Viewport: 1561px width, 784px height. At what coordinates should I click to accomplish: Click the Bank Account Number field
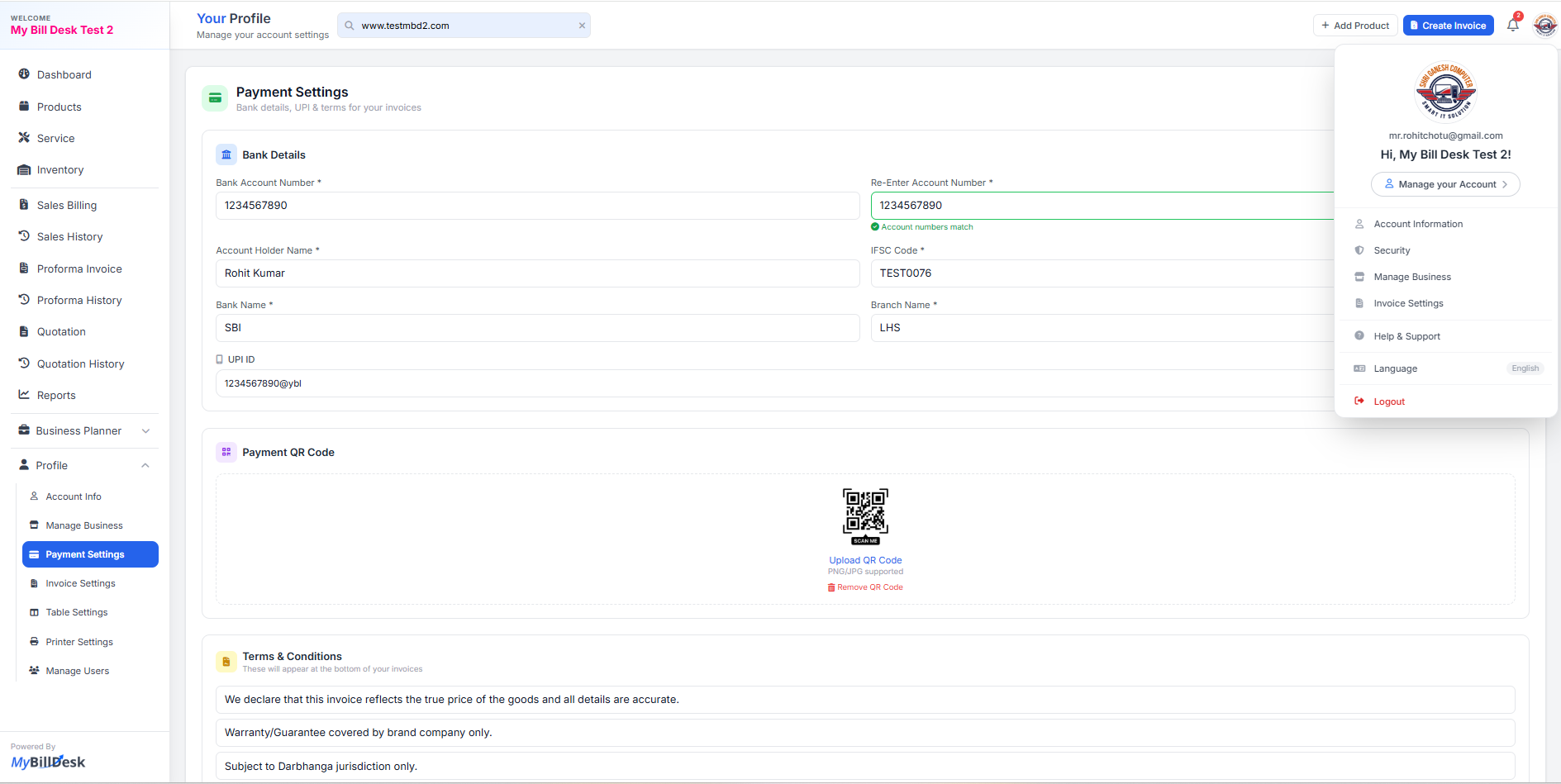point(537,206)
